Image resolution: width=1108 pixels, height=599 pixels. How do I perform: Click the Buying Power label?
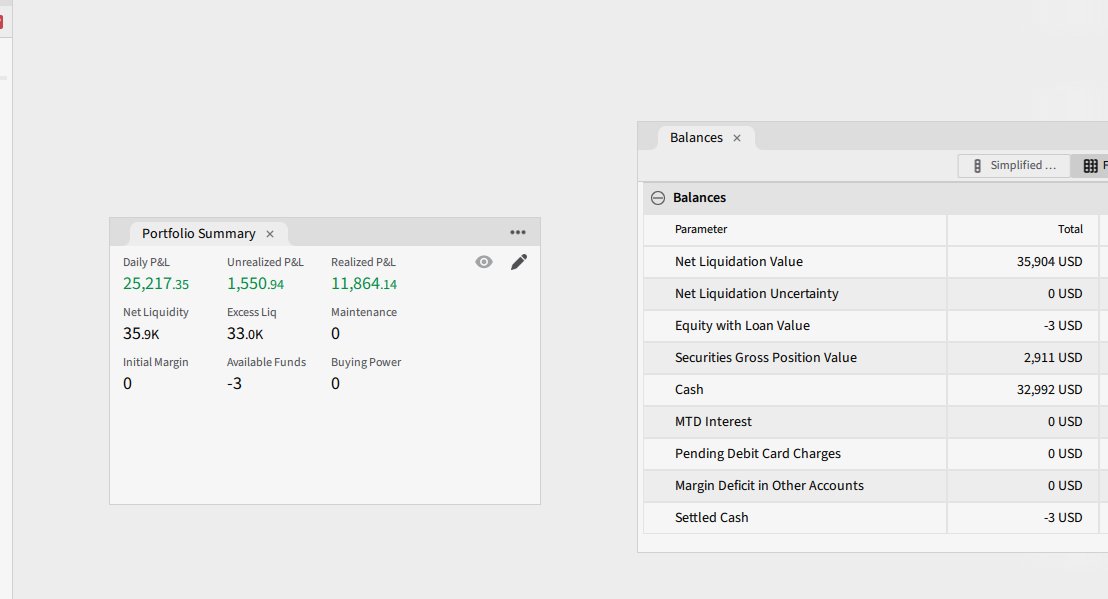(366, 362)
